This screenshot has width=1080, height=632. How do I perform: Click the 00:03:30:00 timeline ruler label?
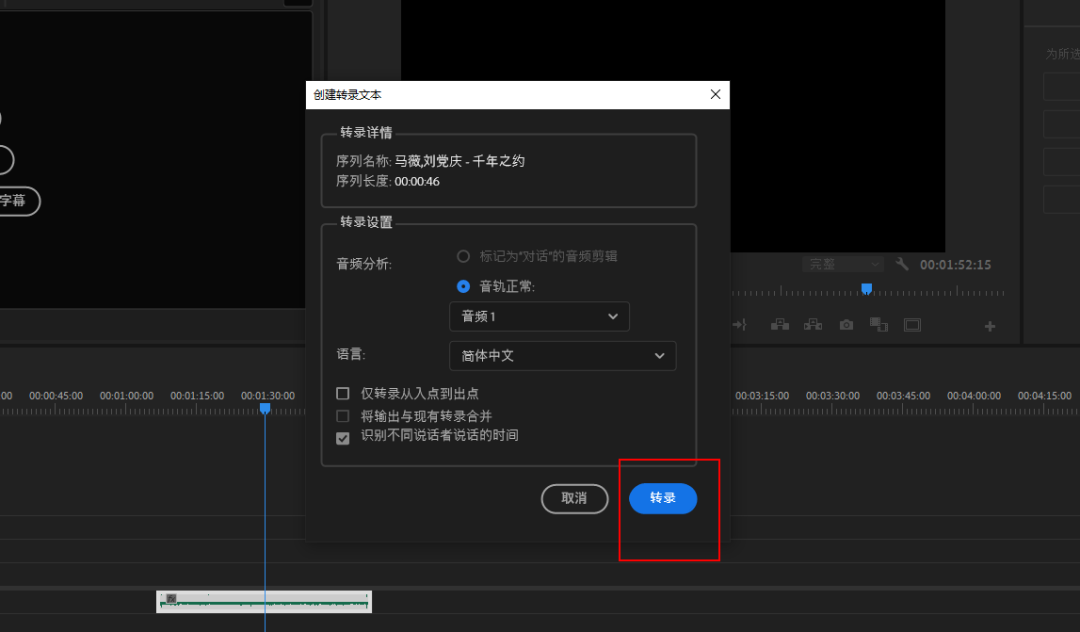click(833, 396)
